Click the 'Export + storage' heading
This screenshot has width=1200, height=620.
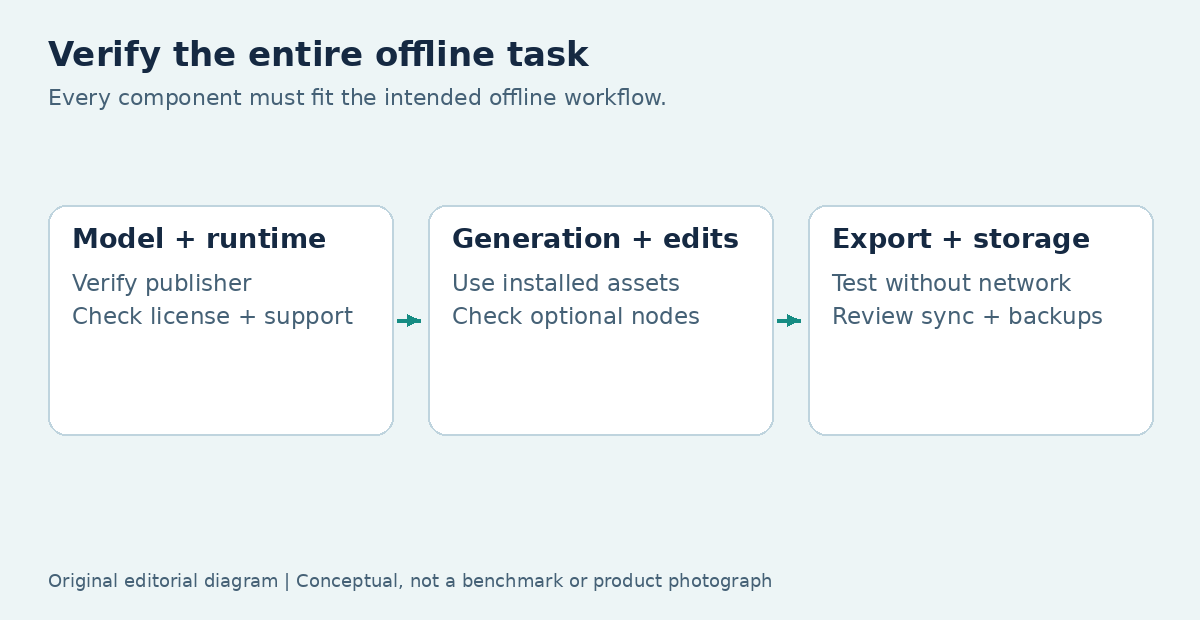point(961,240)
